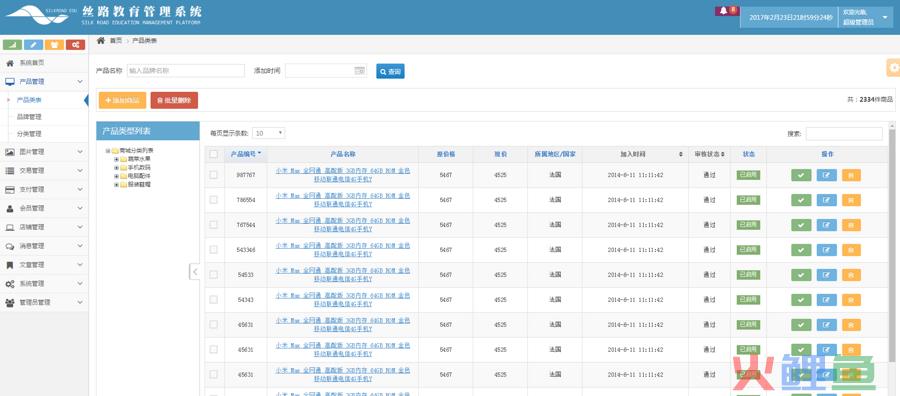Tick checkbox for product 987767

pyautogui.click(x=214, y=175)
